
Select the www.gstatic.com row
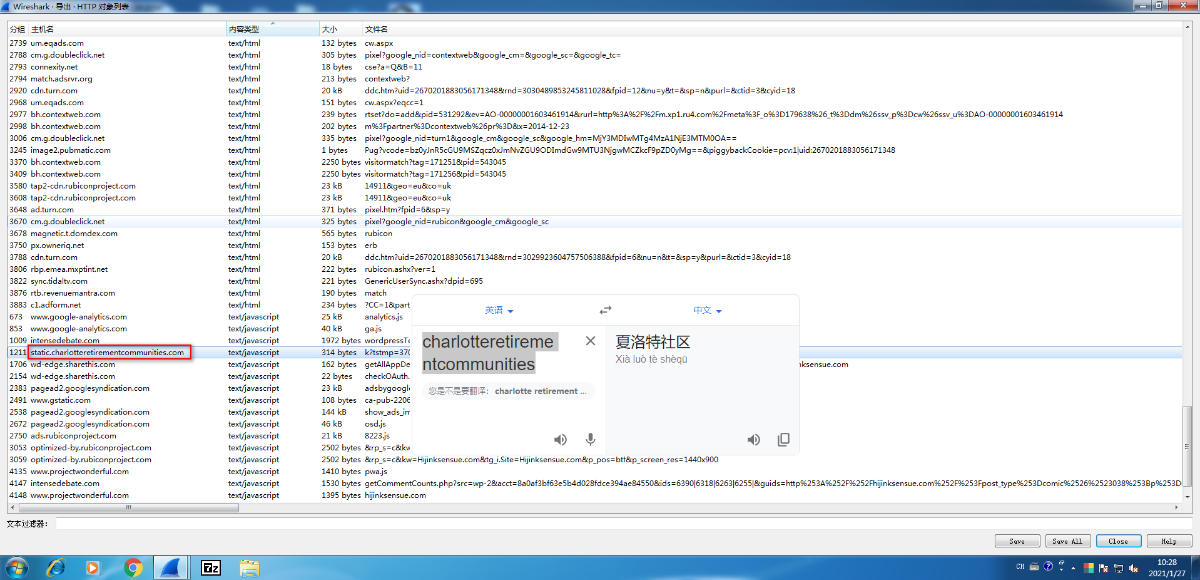[x=593, y=400]
